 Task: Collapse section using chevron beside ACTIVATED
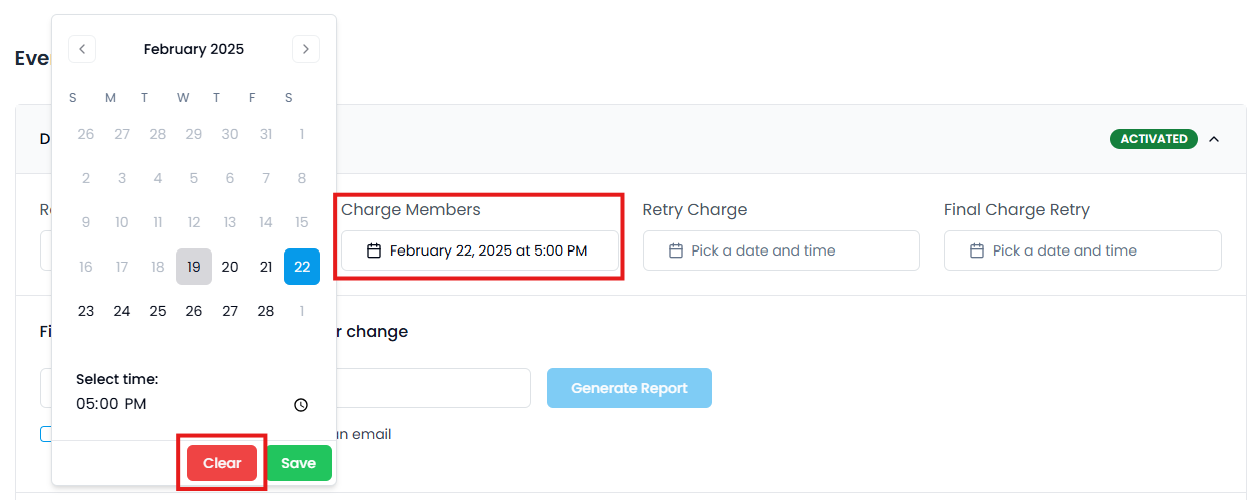tap(1214, 139)
